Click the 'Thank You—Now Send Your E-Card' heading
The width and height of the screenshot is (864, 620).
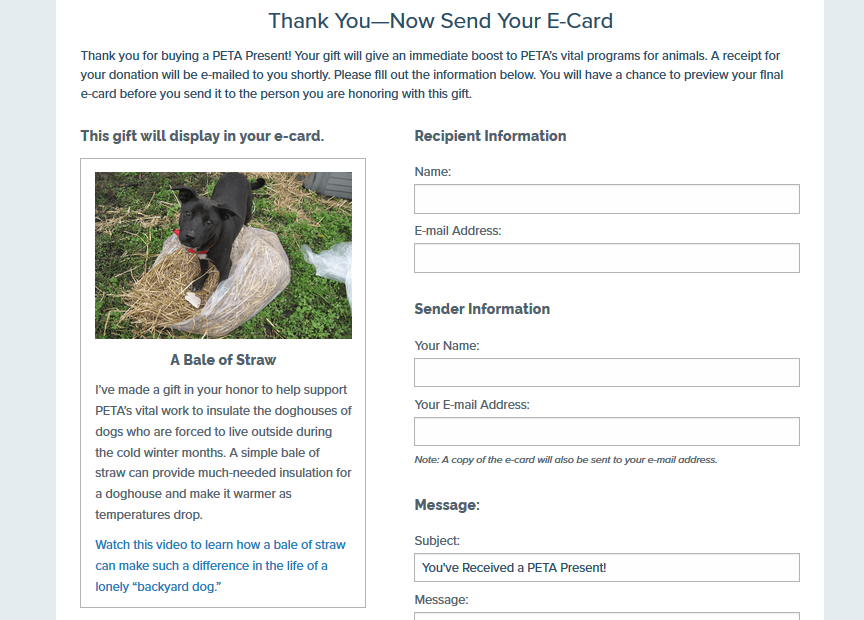tap(440, 21)
